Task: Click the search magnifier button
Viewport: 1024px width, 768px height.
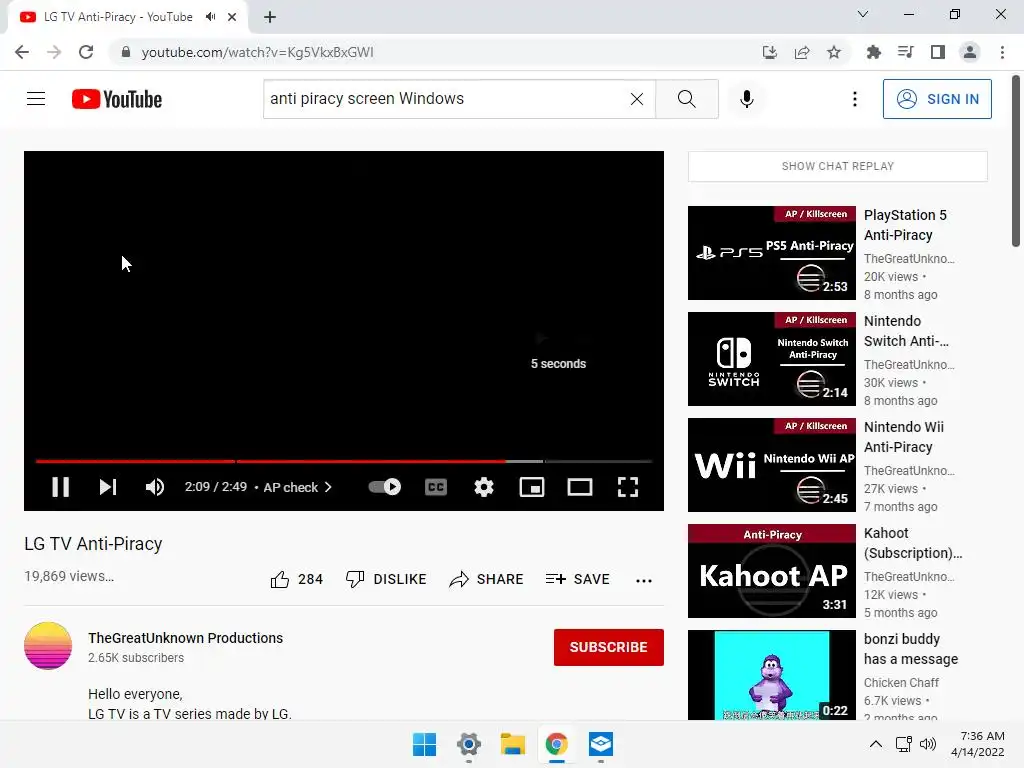Action: (x=686, y=99)
